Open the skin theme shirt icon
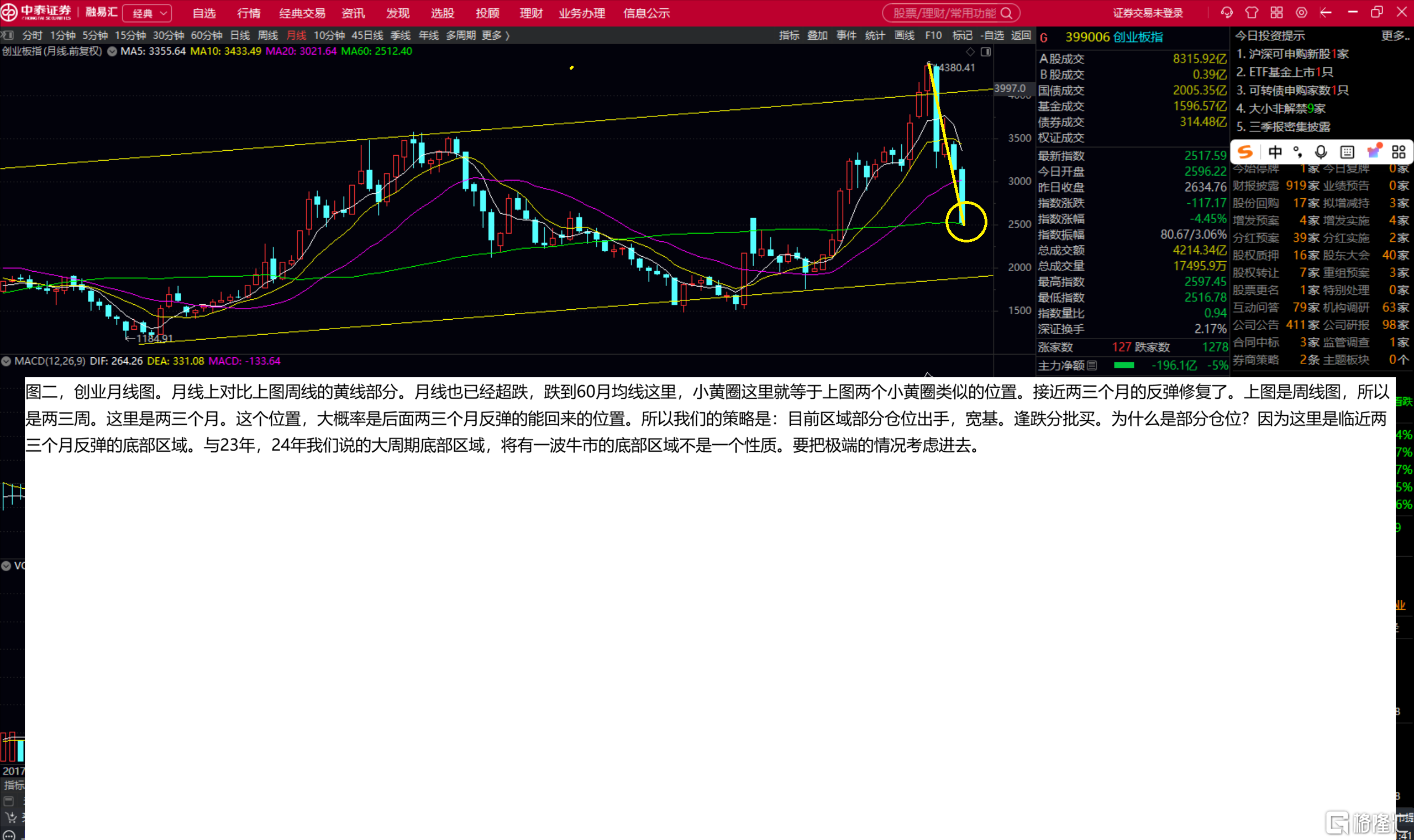This screenshot has width=1414, height=840. pos(1252,13)
